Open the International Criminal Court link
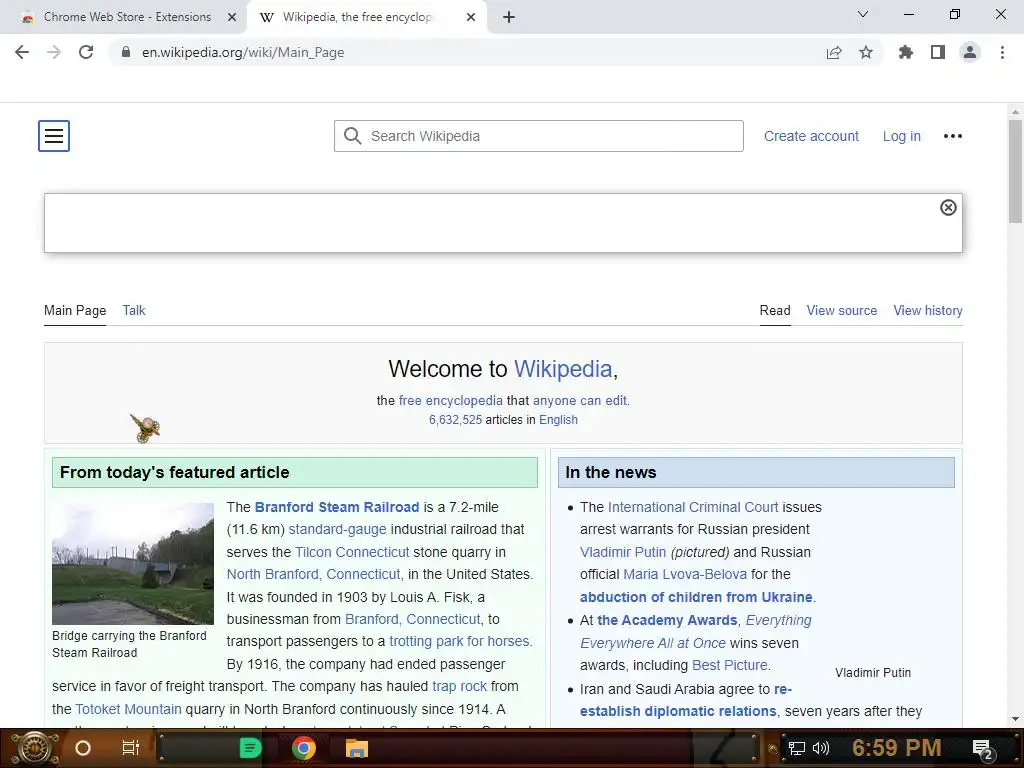The image size is (1024, 768). pos(692,507)
